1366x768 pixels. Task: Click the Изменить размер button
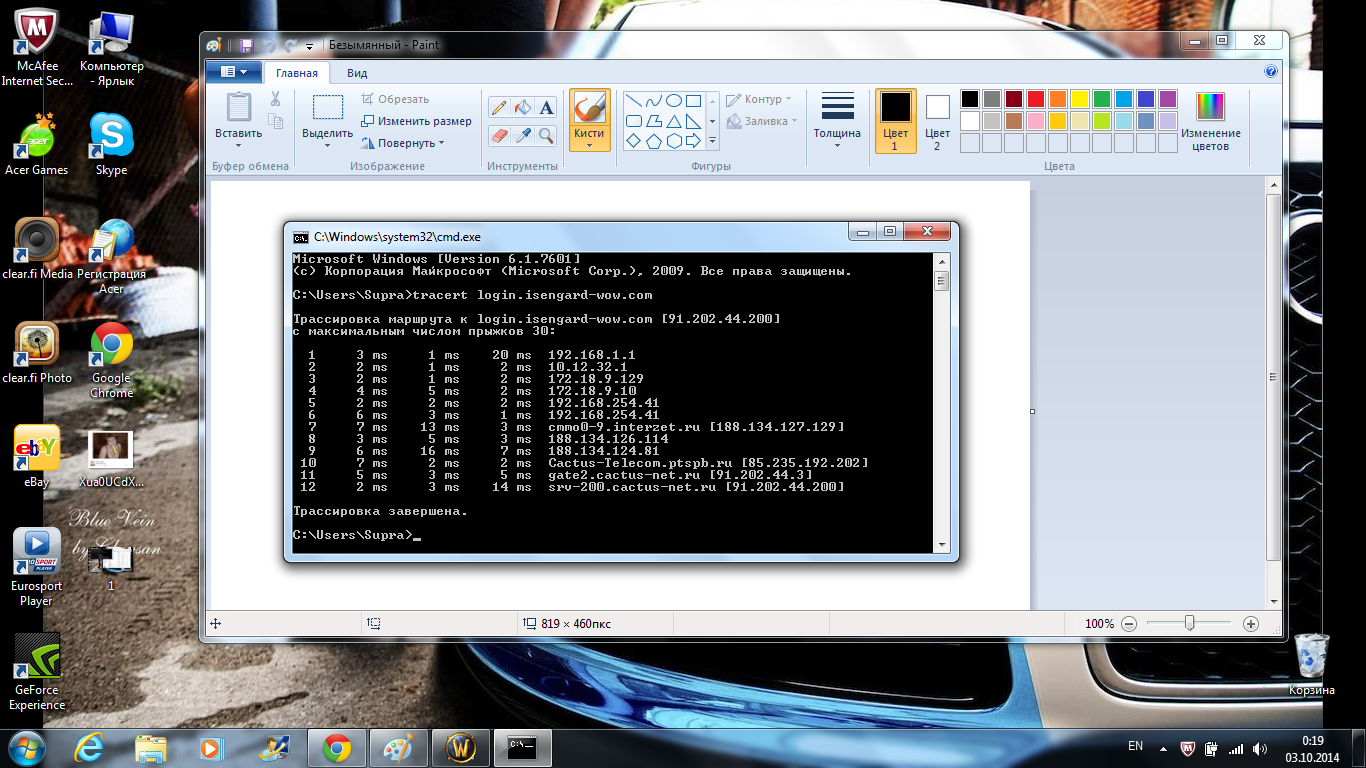[x=416, y=121]
